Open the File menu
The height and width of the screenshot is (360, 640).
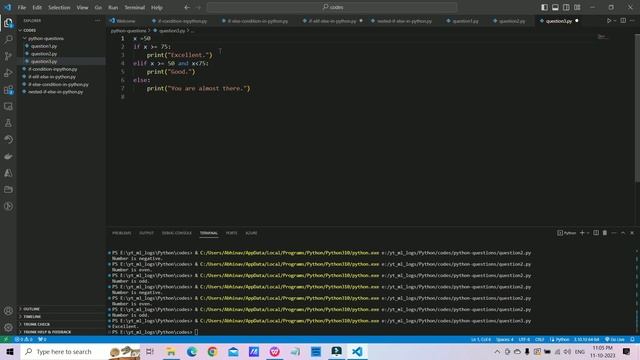click(22, 7)
